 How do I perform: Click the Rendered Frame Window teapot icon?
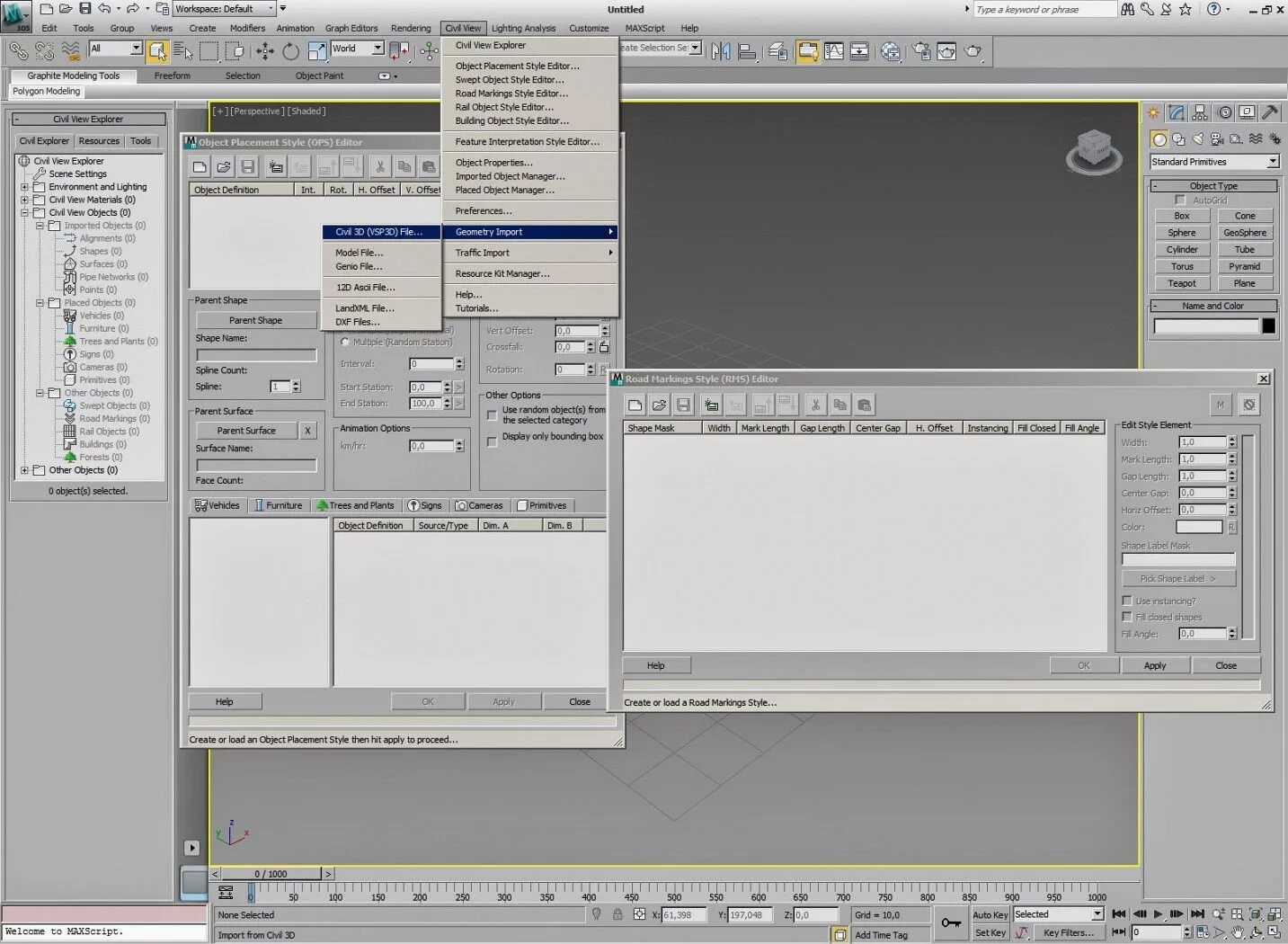pyautogui.click(x=946, y=51)
